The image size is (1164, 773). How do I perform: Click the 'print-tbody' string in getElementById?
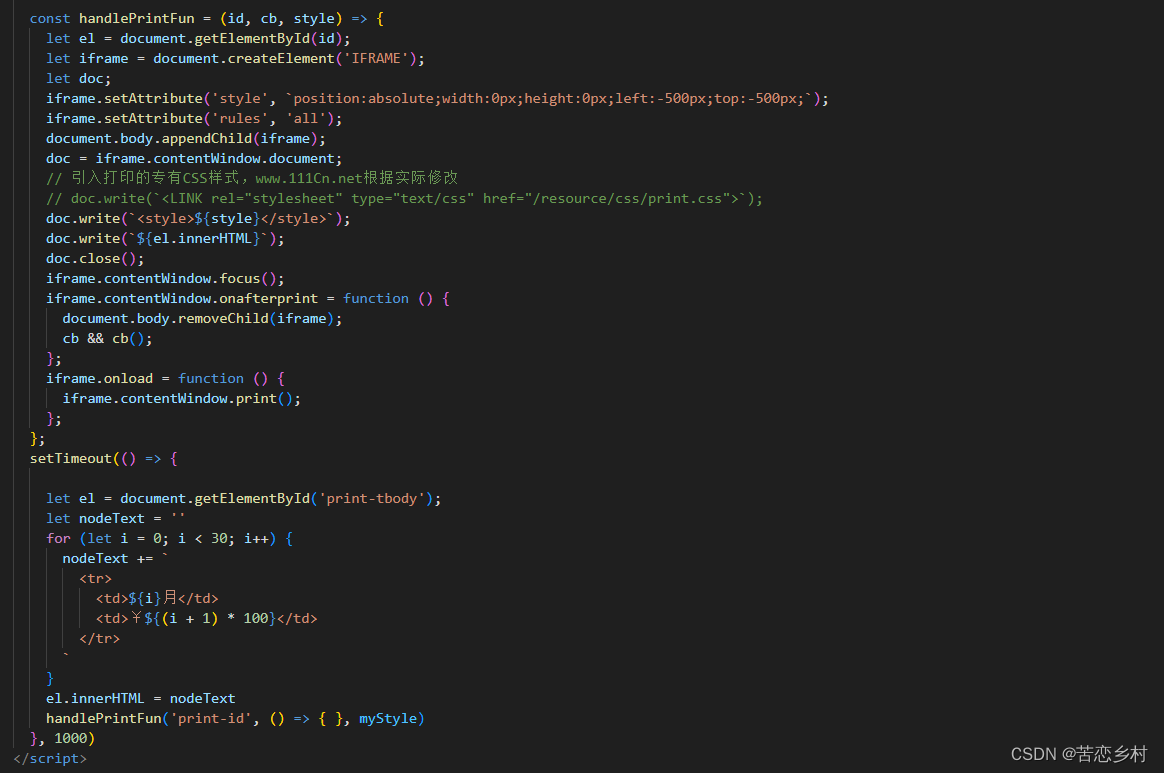tap(376, 500)
